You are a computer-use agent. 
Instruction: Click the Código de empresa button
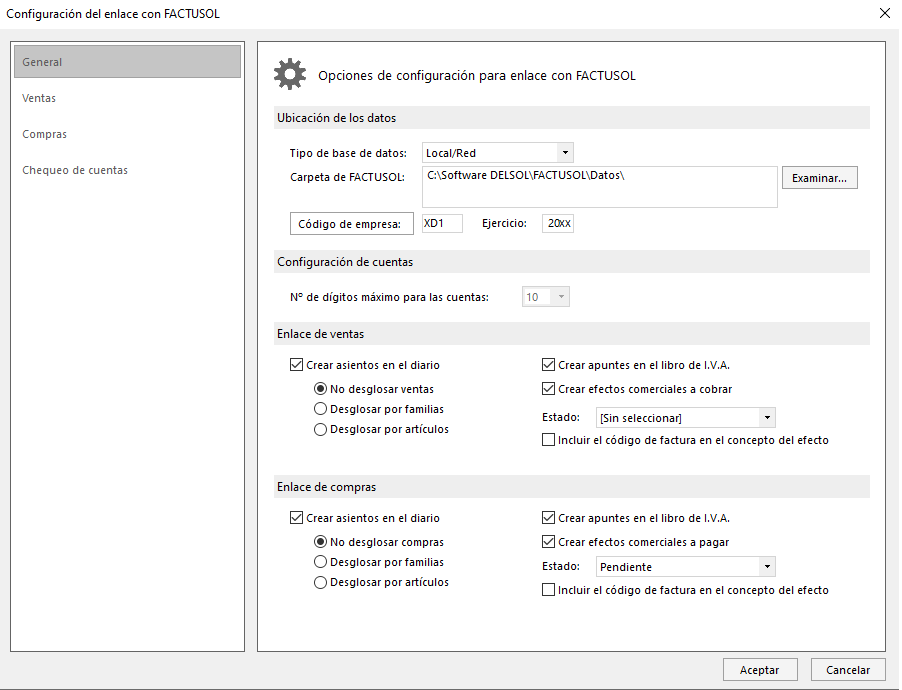[351, 224]
